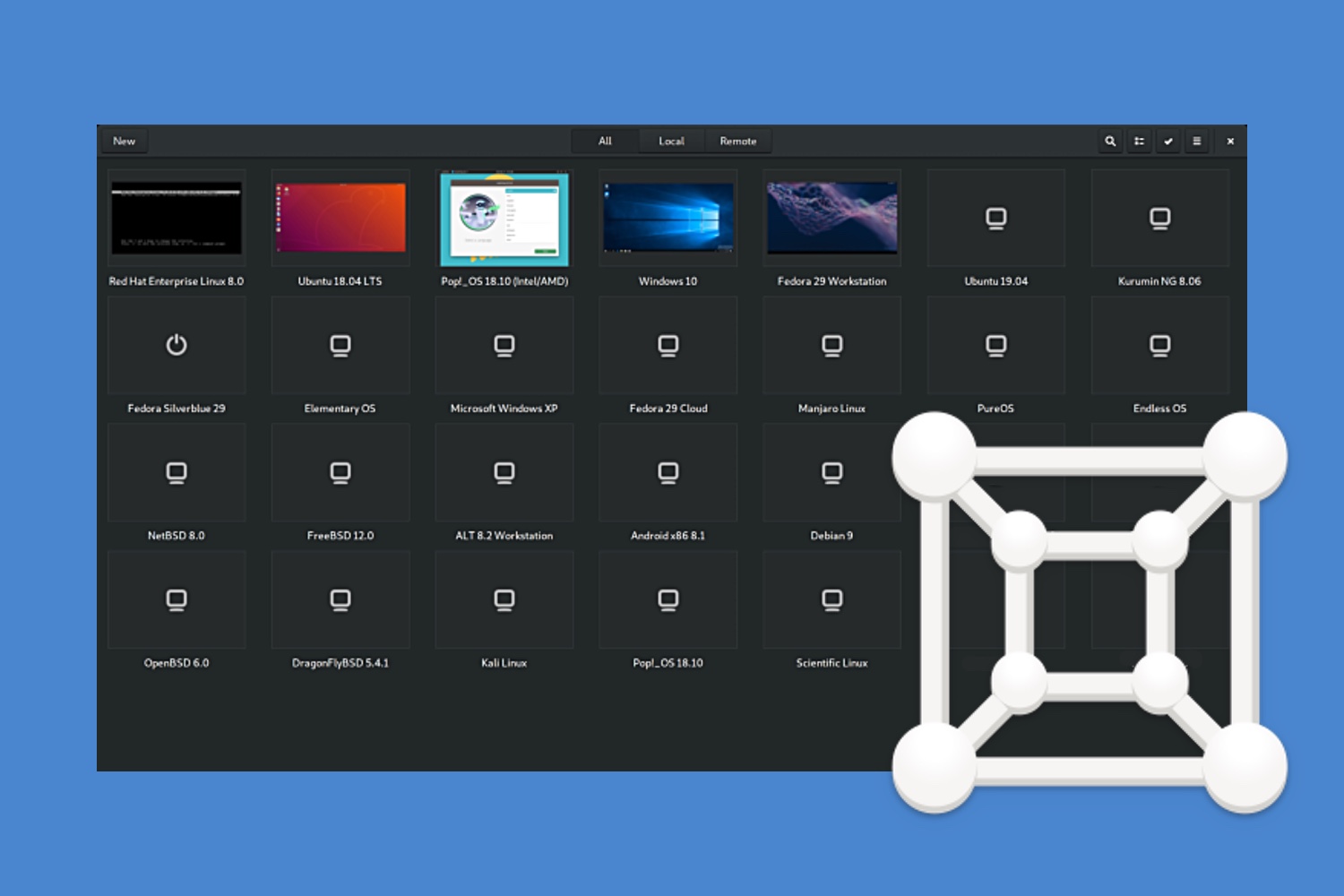Open the Kali Linux monitor icon
Screen dimensions: 1344x896
point(504,600)
